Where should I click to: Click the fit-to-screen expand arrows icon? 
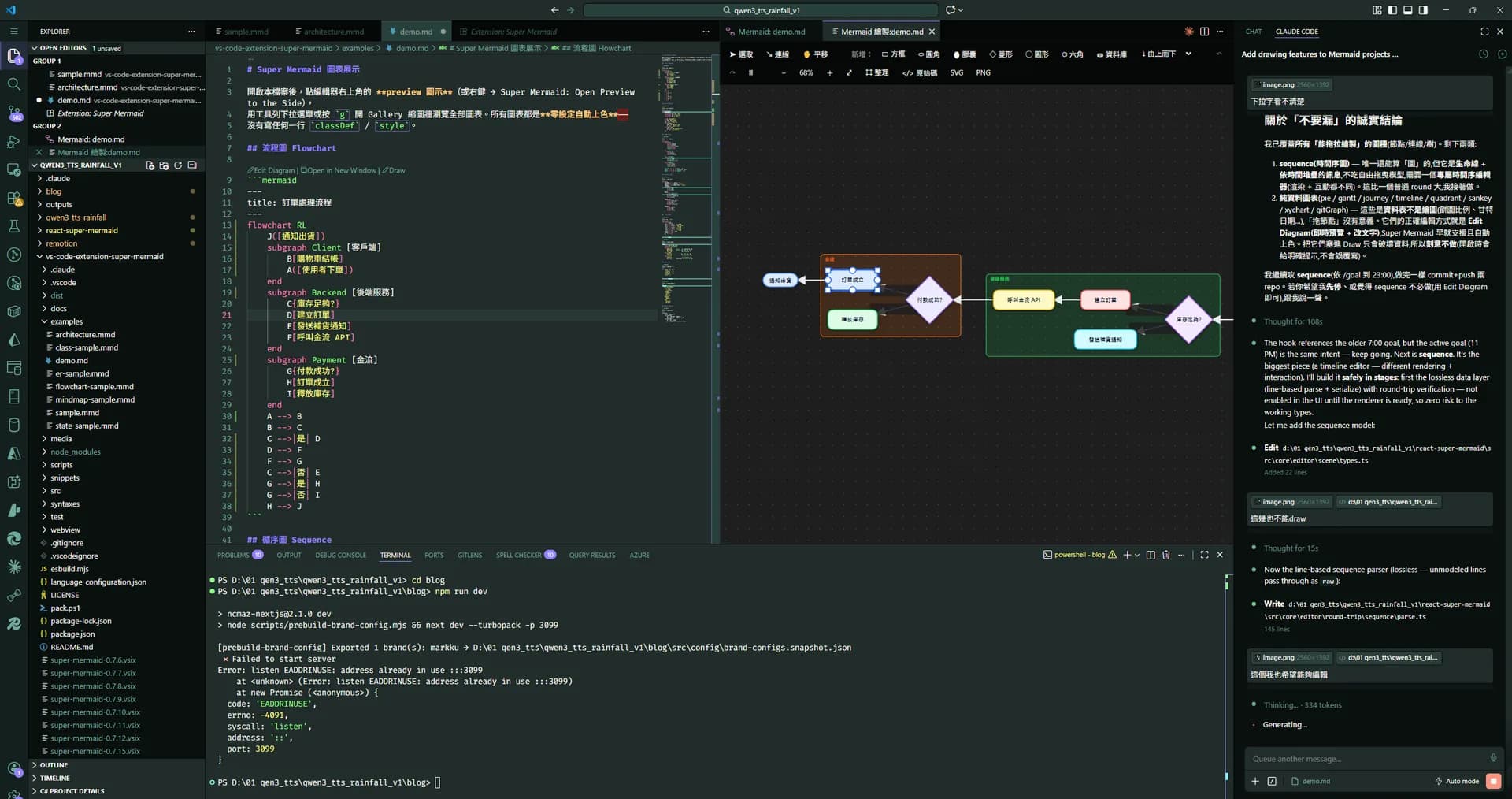(849, 72)
